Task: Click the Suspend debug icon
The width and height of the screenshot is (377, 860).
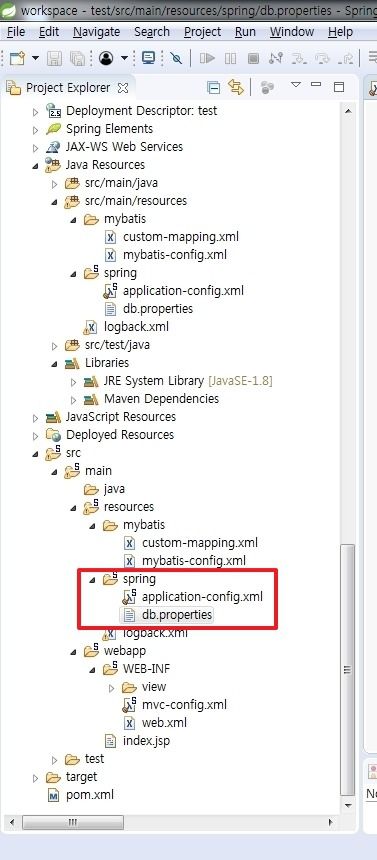Action: click(230, 58)
